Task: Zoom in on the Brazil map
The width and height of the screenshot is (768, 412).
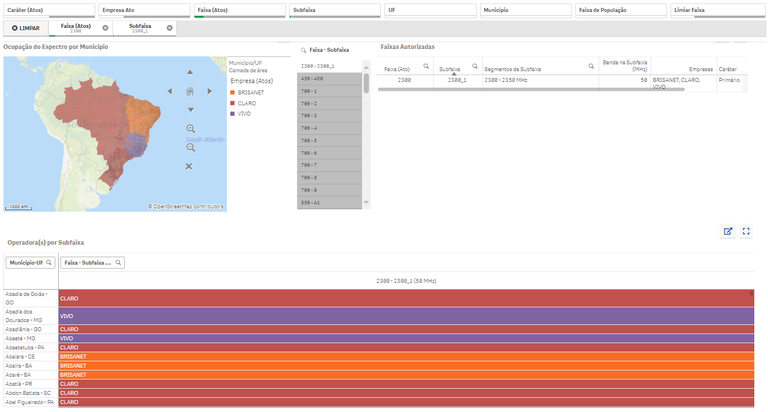Action: 190,128
